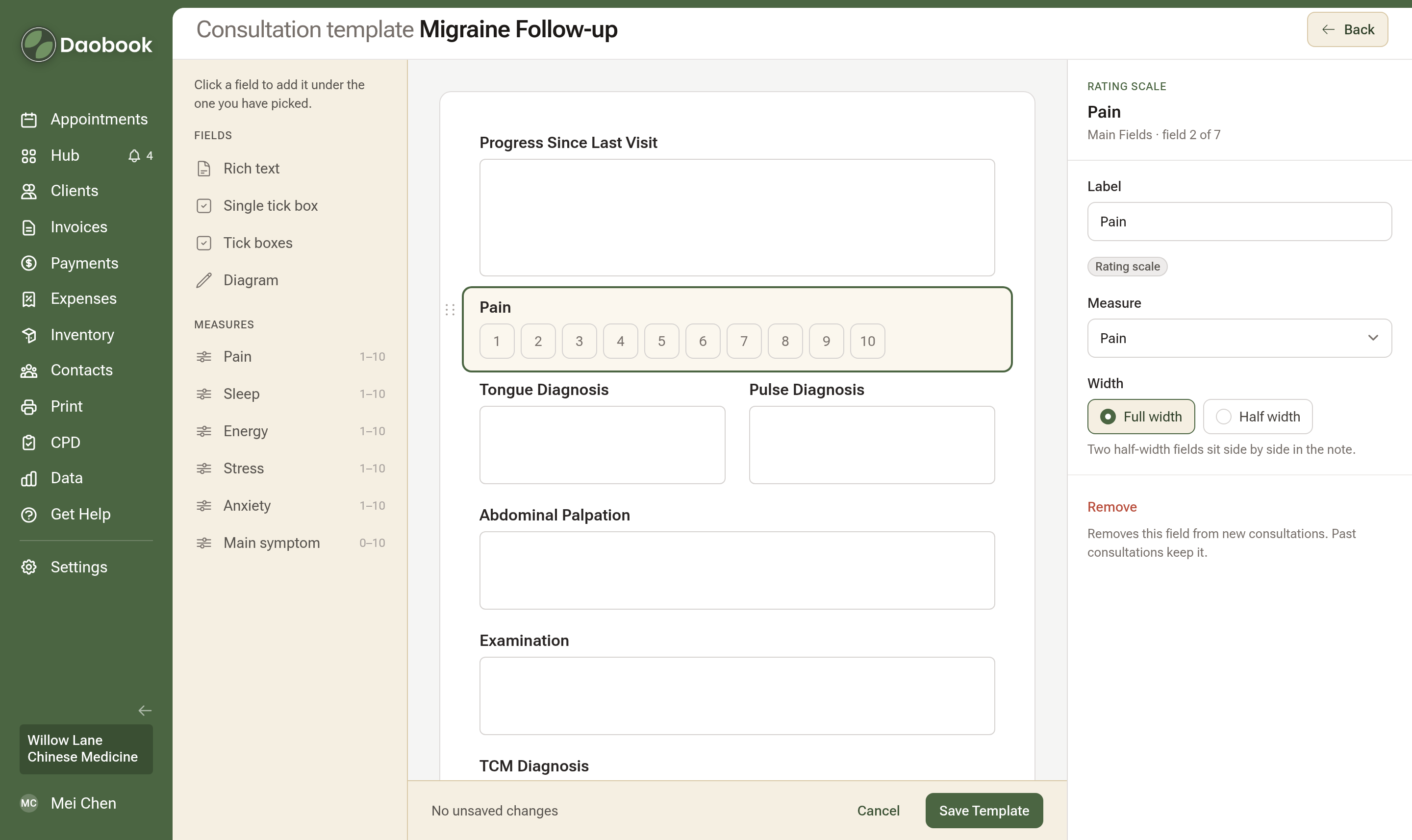
Task: Open Get Help
Action: [86, 514]
